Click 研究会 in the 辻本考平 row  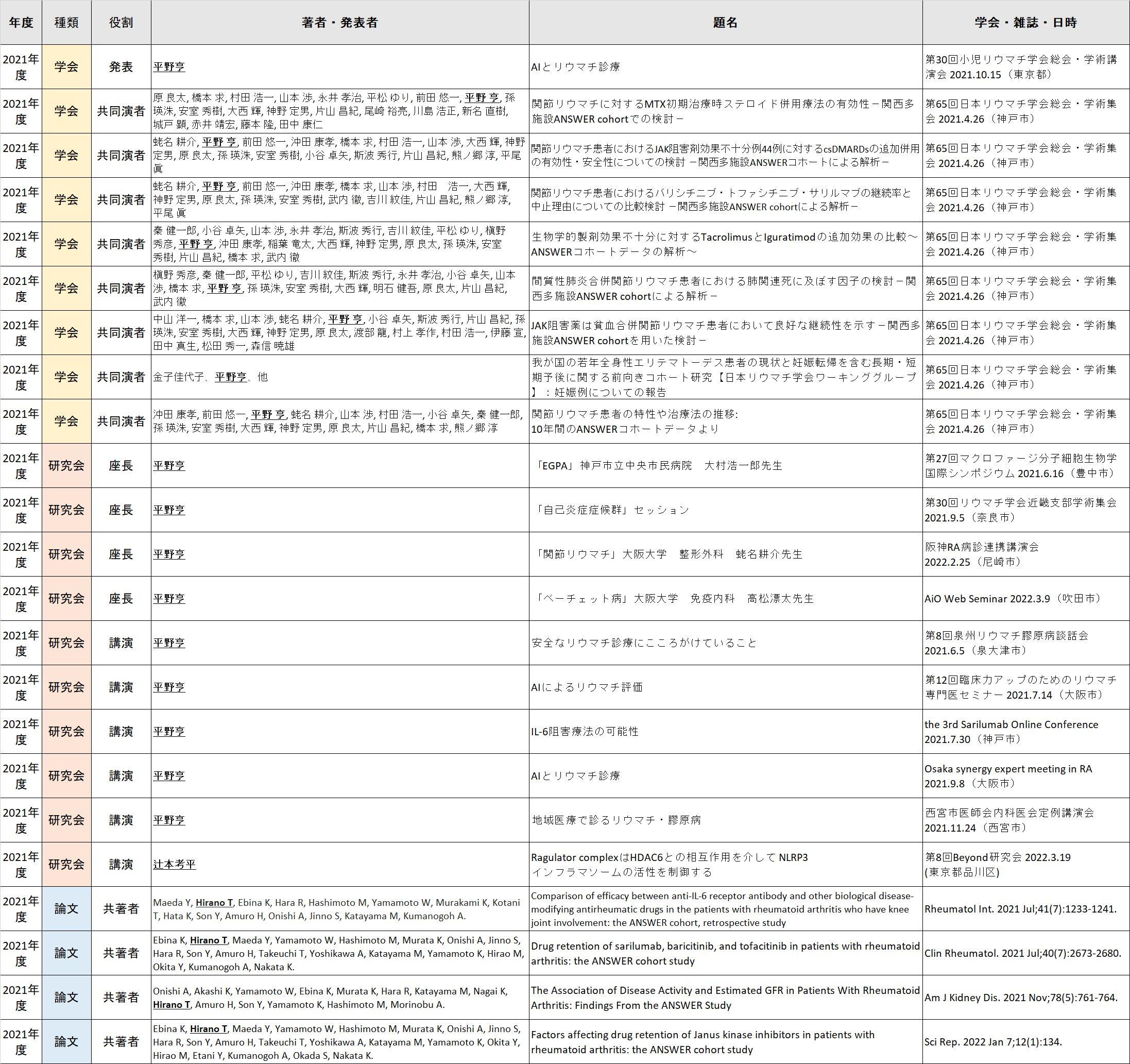(x=66, y=865)
